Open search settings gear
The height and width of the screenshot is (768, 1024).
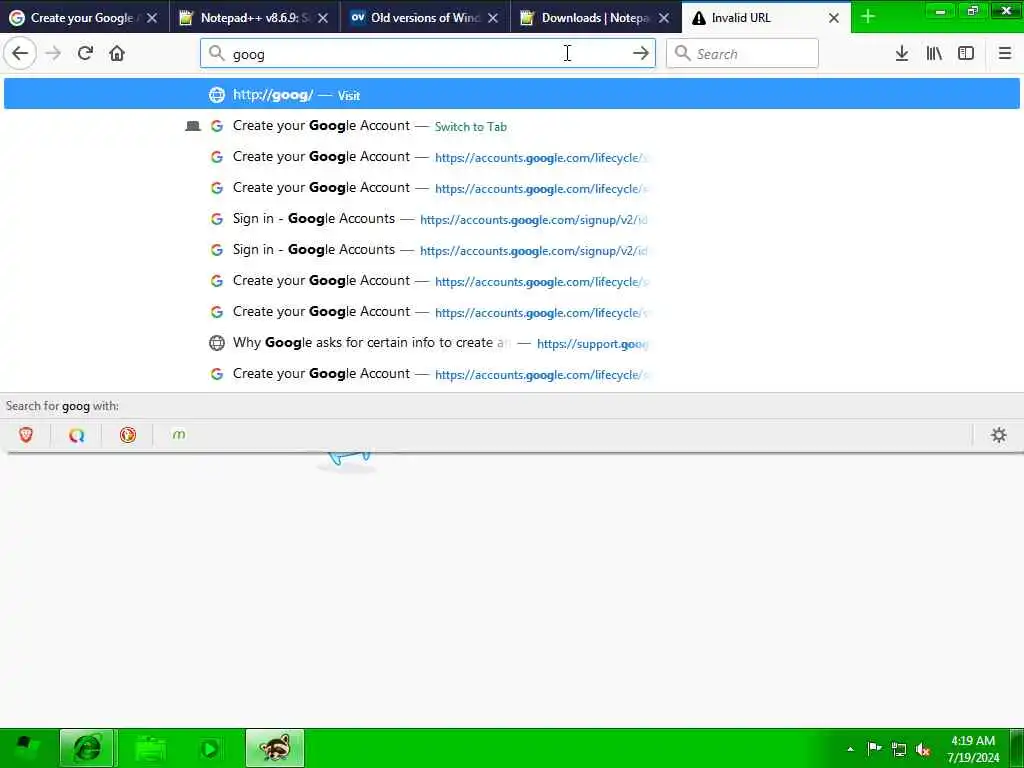tap(999, 435)
